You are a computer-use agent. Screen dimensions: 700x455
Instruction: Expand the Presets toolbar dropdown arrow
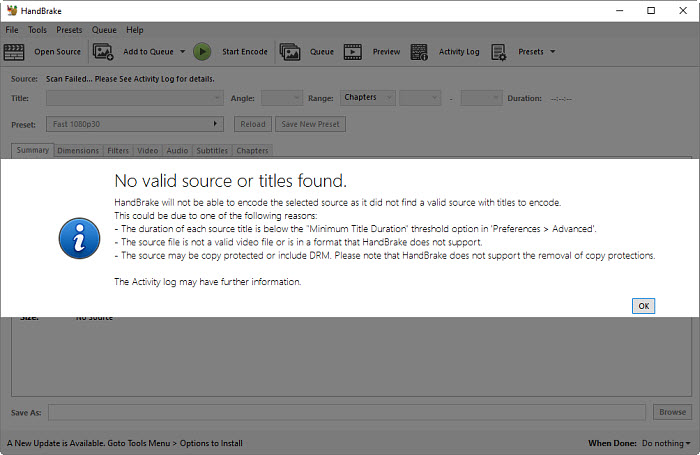click(553, 52)
